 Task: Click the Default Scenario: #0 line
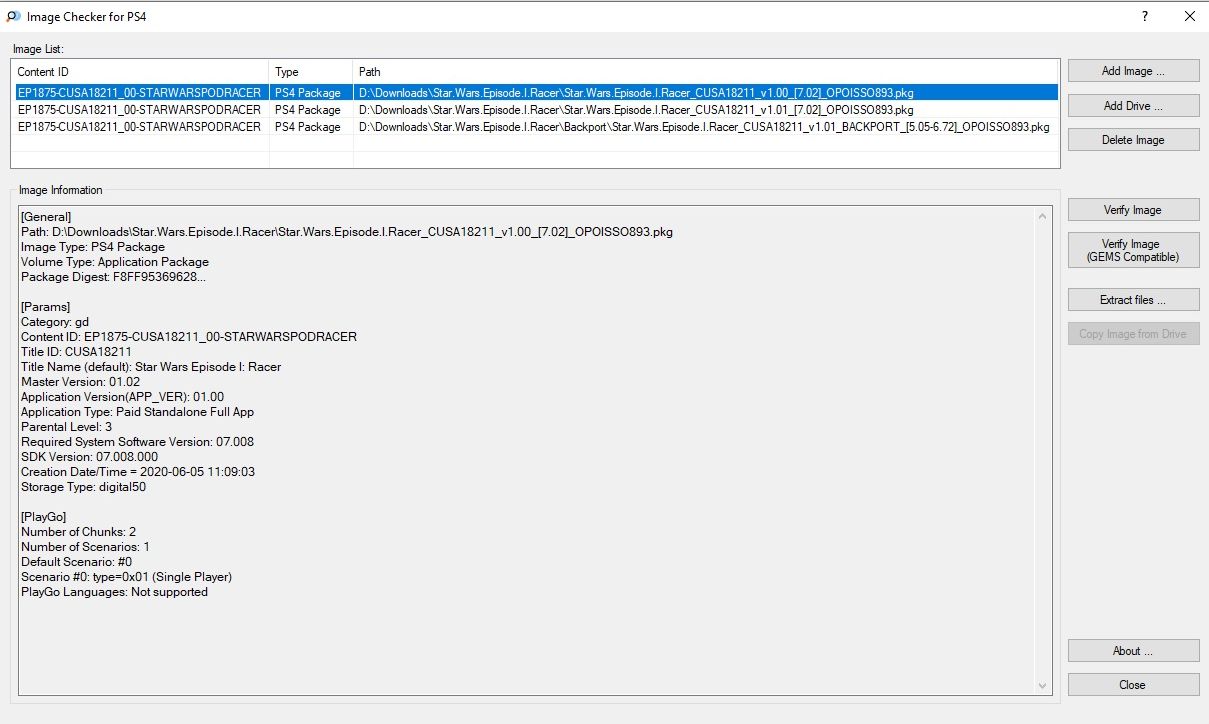pyautogui.click(x=76, y=562)
